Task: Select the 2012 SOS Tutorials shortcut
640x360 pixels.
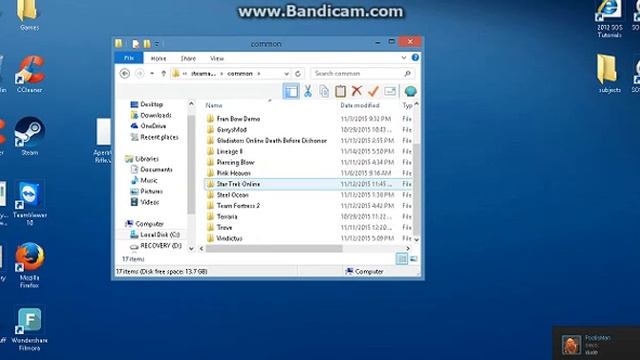Action: click(x=609, y=19)
